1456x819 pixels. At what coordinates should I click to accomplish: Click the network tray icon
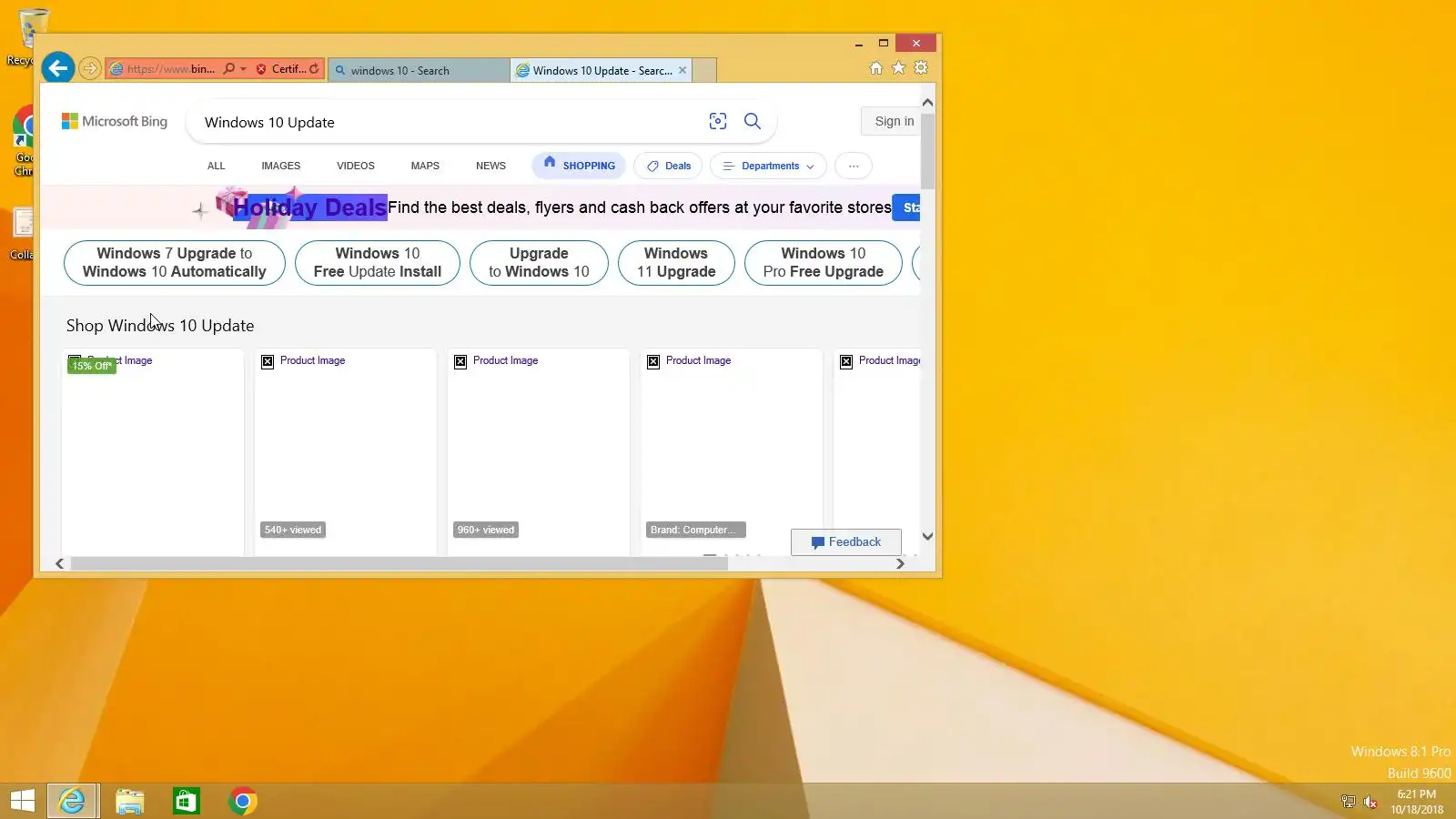click(x=1349, y=802)
